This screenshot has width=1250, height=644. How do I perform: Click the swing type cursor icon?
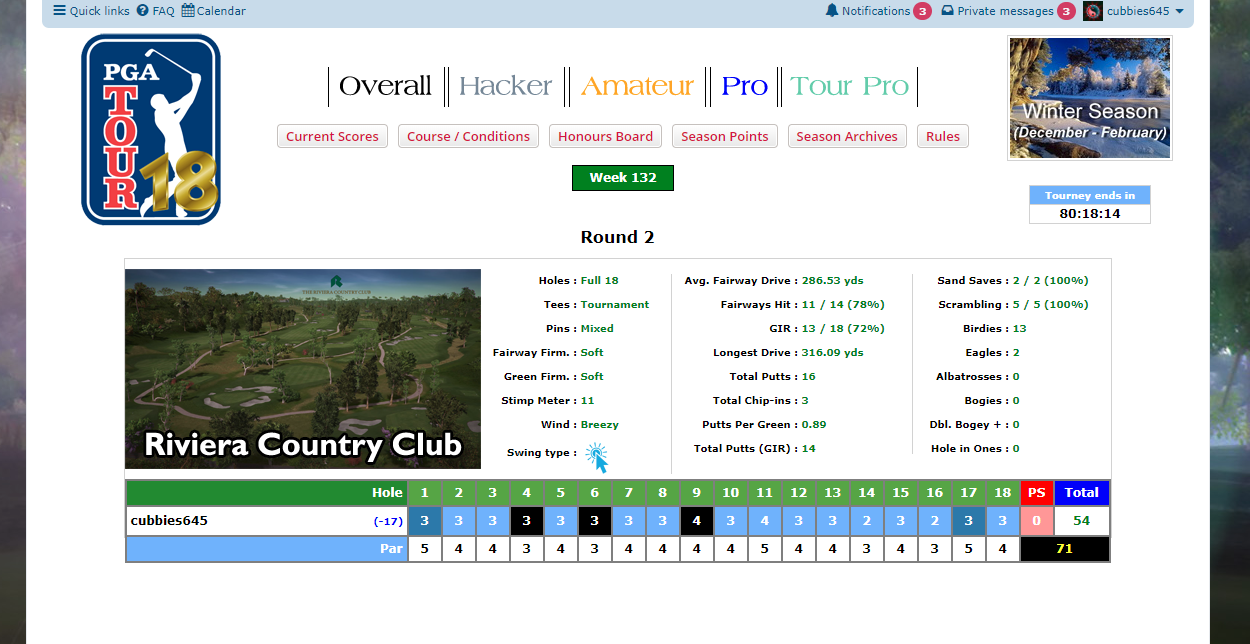[x=596, y=457]
